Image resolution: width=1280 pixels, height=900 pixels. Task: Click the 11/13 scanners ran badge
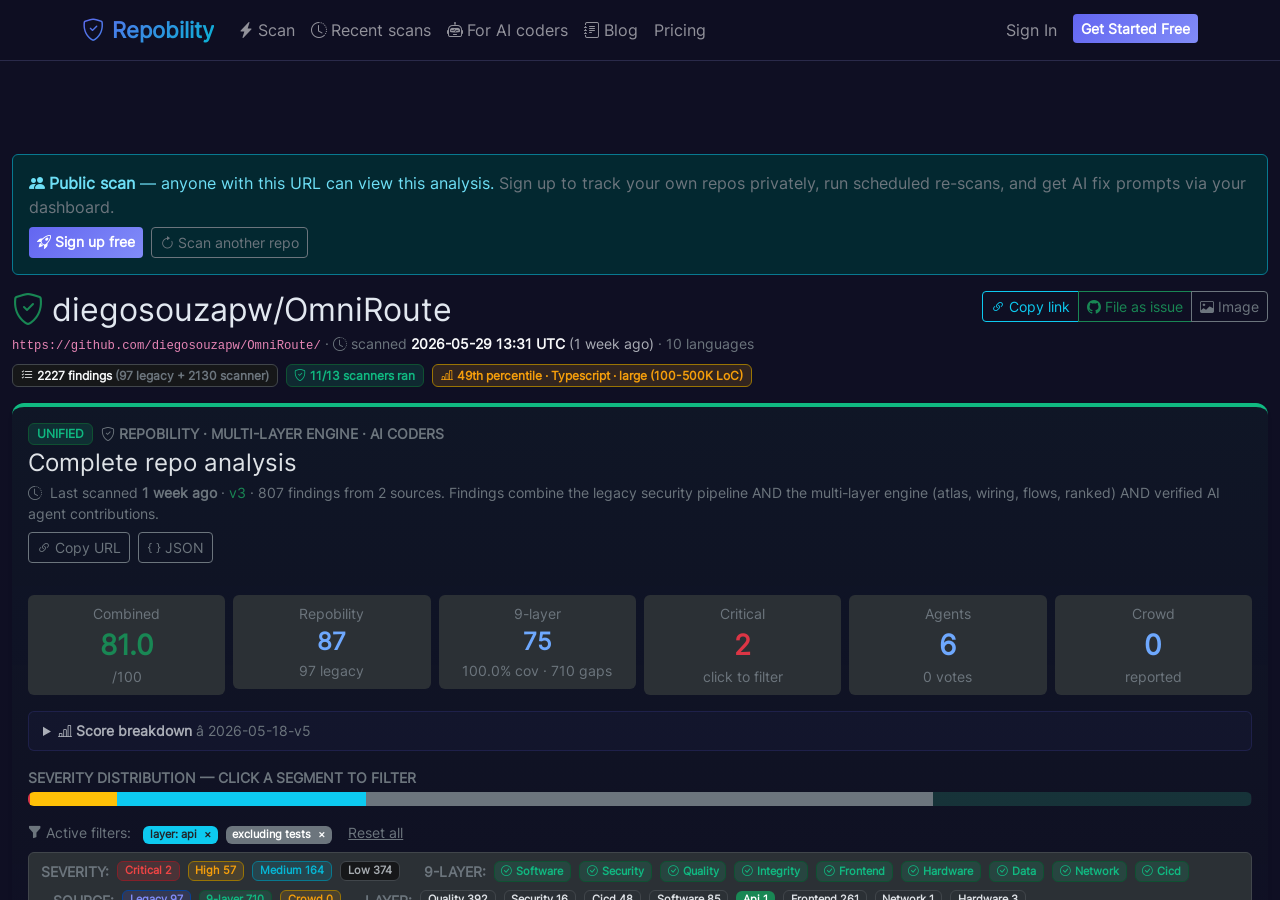(x=355, y=375)
